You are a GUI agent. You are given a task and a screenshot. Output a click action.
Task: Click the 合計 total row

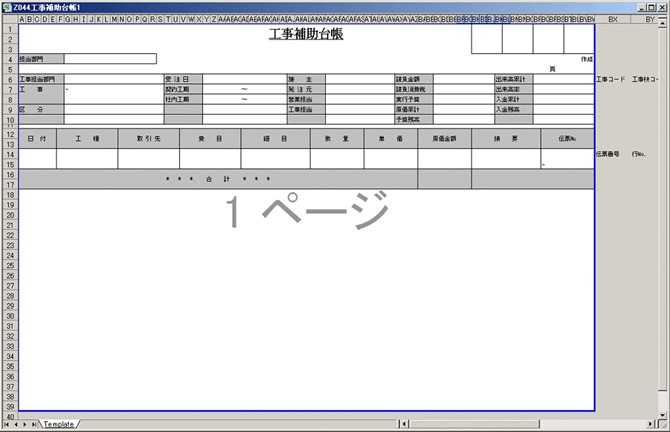[x=218, y=179]
